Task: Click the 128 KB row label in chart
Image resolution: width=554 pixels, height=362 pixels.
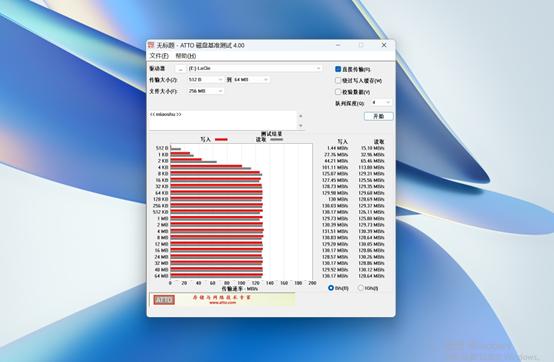Action: coord(161,199)
